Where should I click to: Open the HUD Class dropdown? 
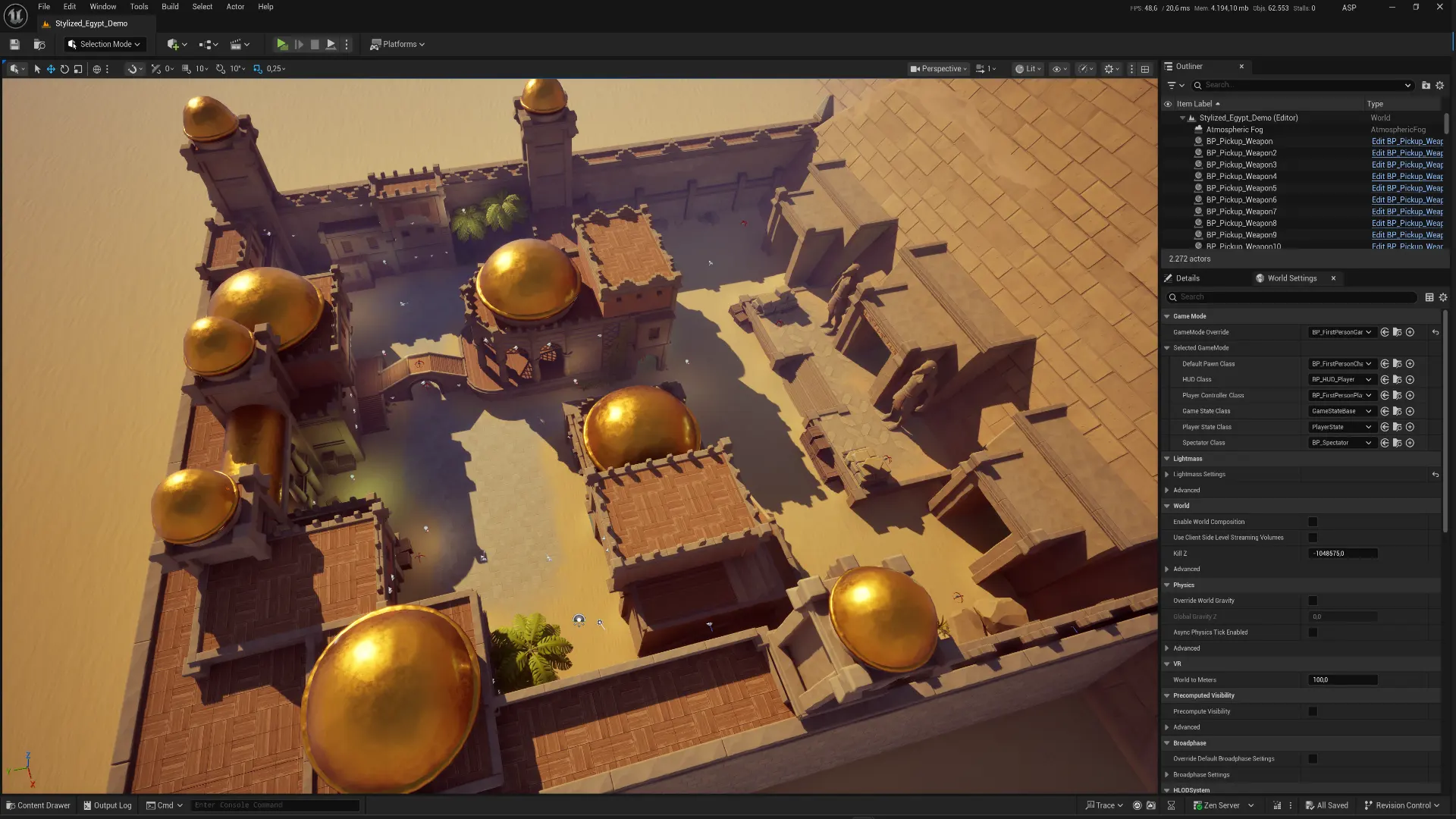click(x=1341, y=380)
